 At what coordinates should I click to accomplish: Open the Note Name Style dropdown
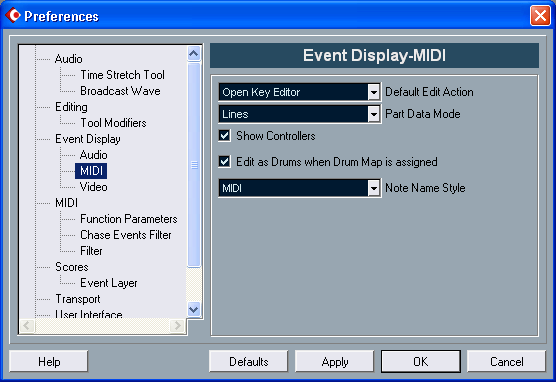click(373, 188)
